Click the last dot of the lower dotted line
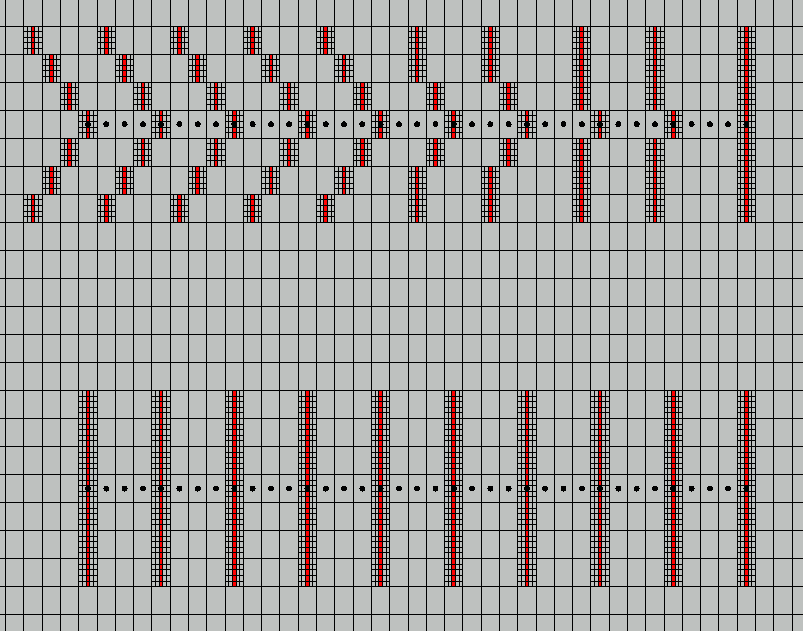803x631 pixels. (x=747, y=489)
